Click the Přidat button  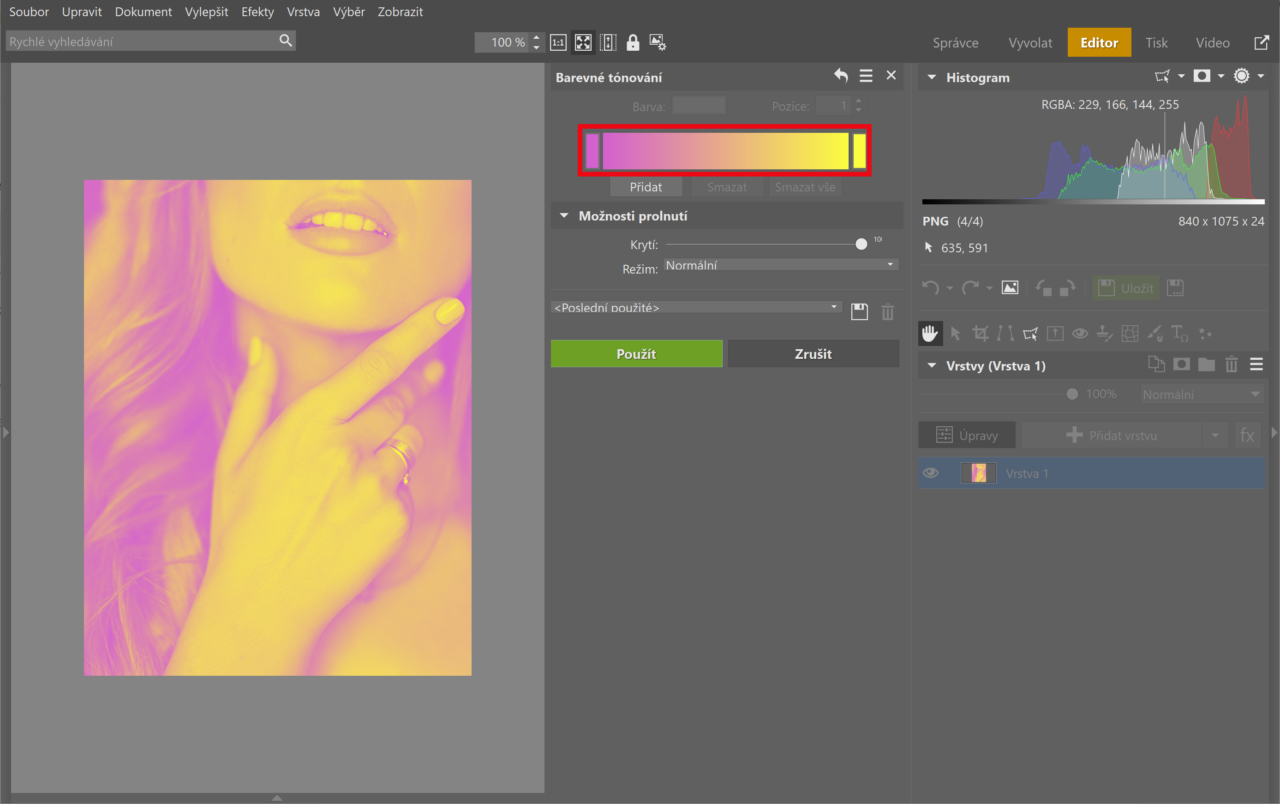tap(646, 187)
